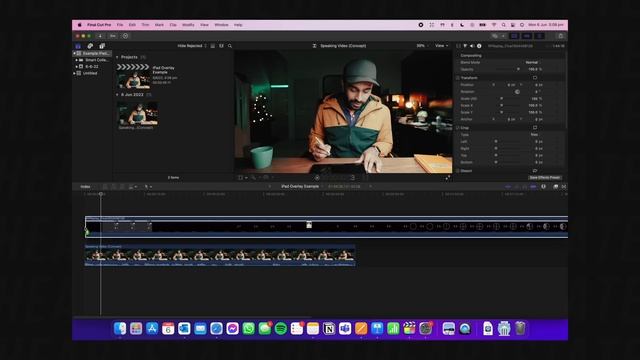
Task: Open the Photos and Audio sidebar
Action: point(90,46)
